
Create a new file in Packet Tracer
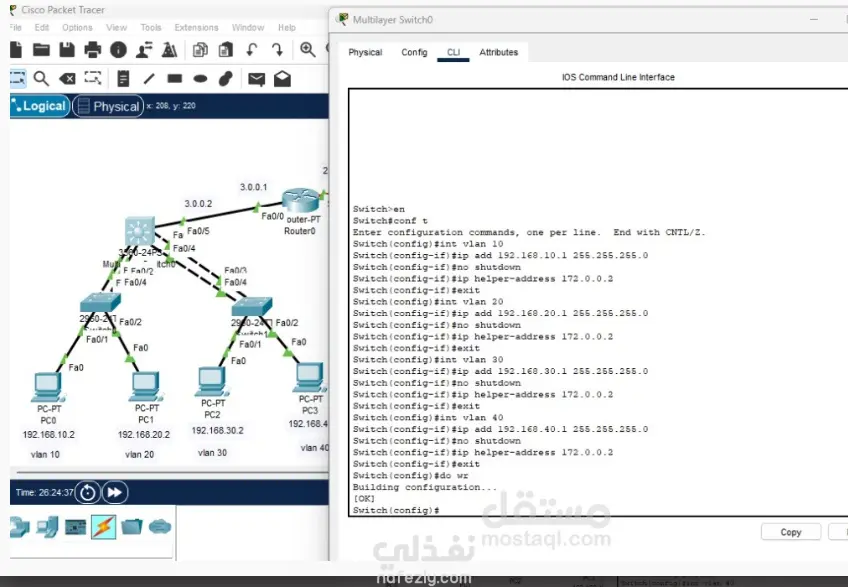[16, 50]
